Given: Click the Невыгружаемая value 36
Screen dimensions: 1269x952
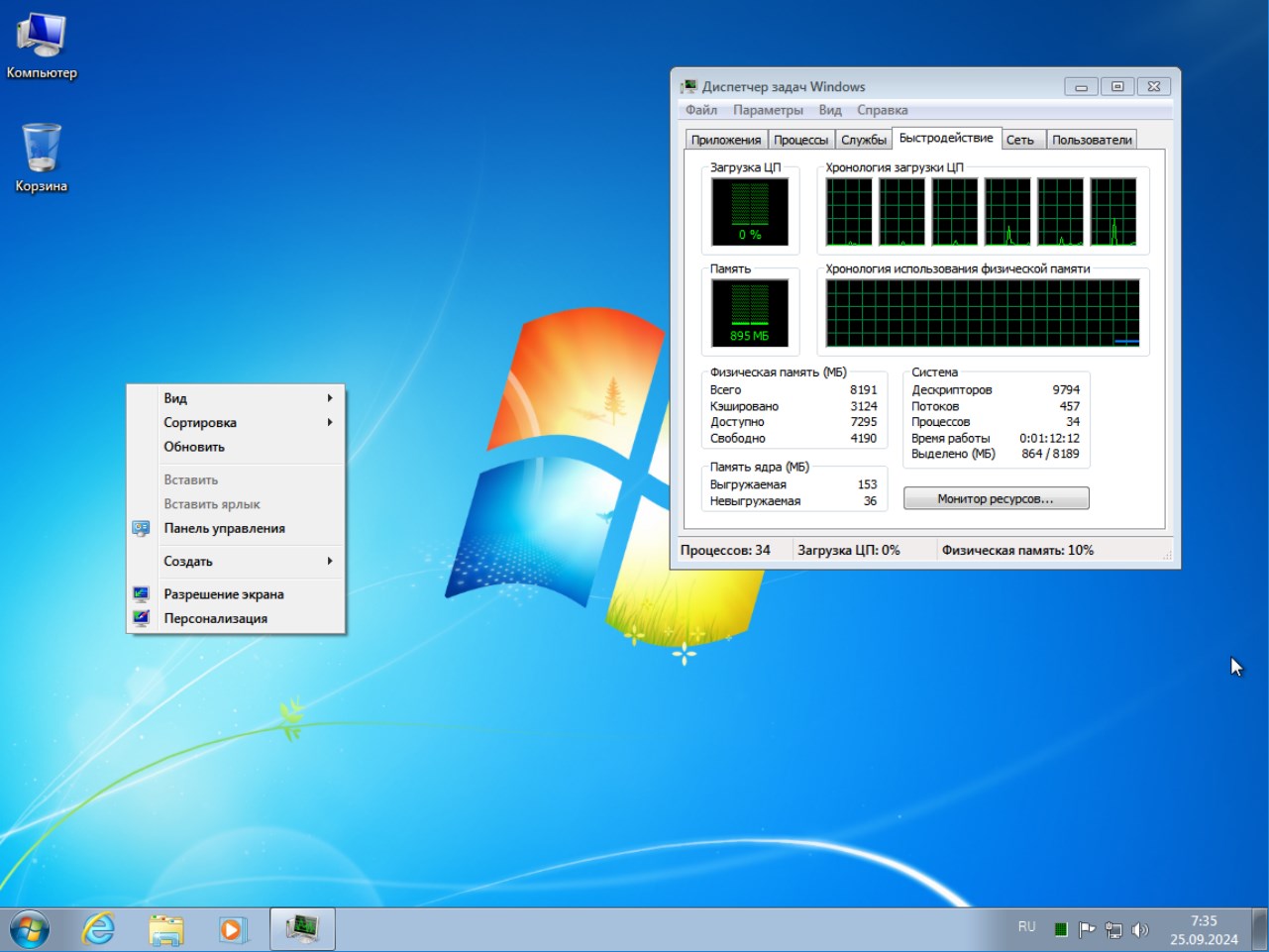Looking at the screenshot, I should (870, 501).
